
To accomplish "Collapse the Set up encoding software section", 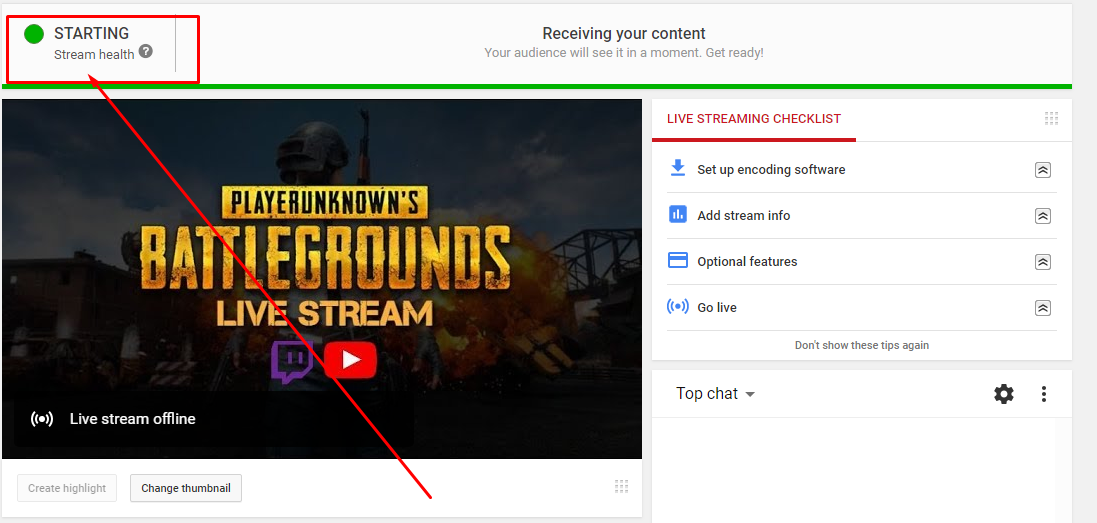I will click(x=1042, y=170).
